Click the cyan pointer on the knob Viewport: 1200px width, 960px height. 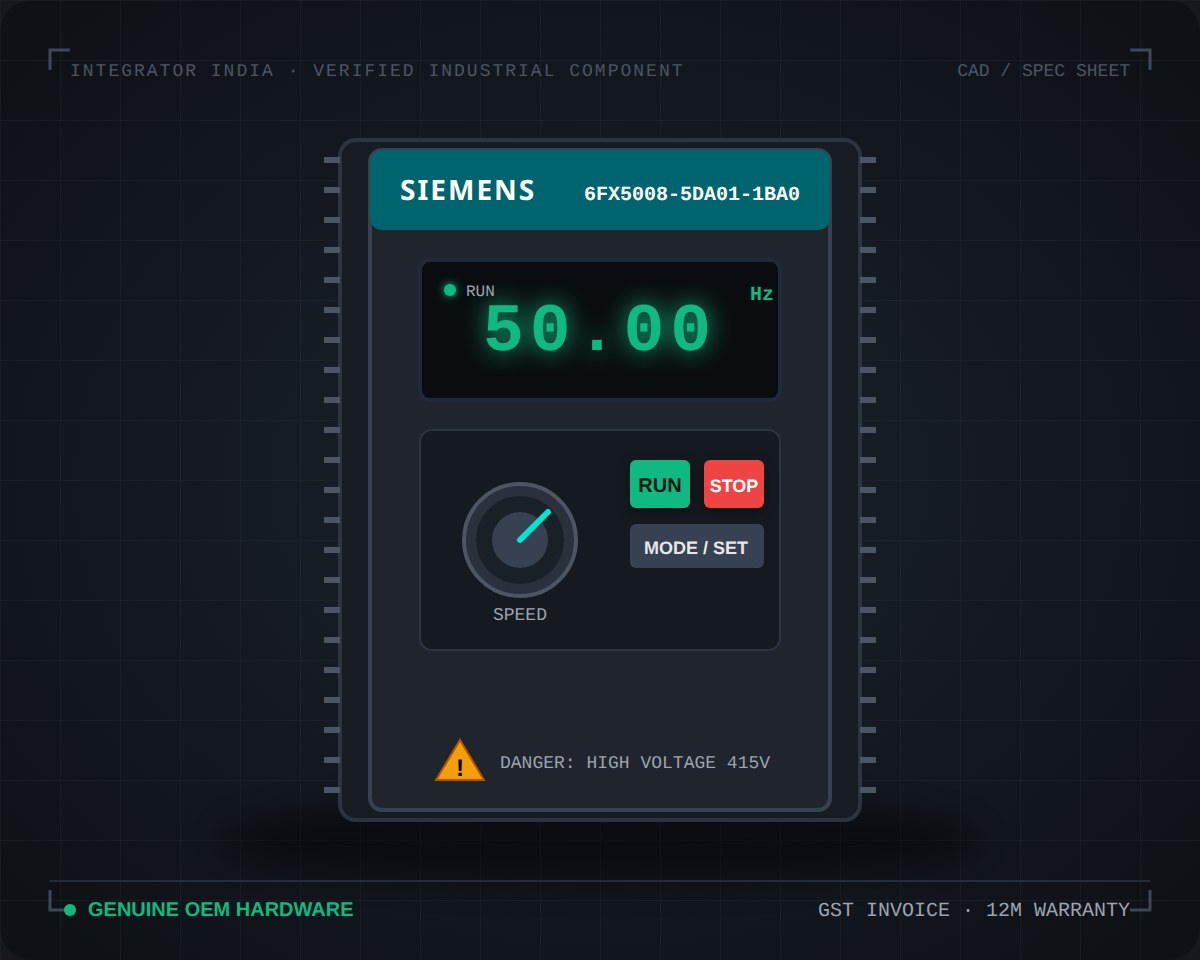[x=534, y=526]
